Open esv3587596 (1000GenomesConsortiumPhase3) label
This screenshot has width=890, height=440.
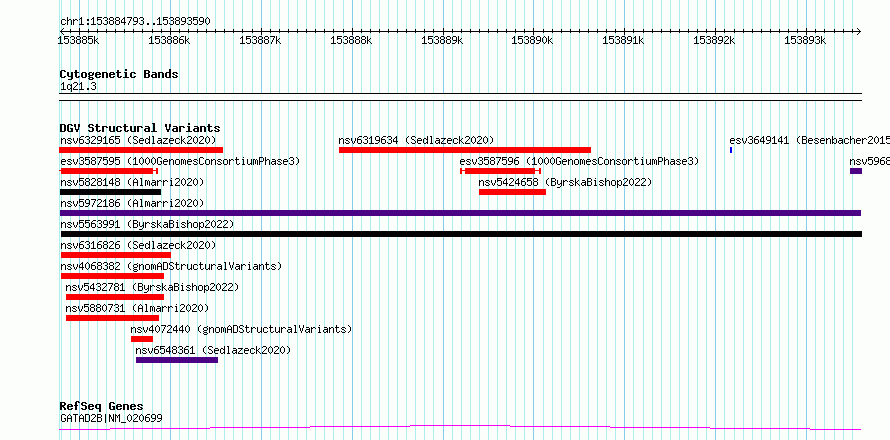(579, 161)
